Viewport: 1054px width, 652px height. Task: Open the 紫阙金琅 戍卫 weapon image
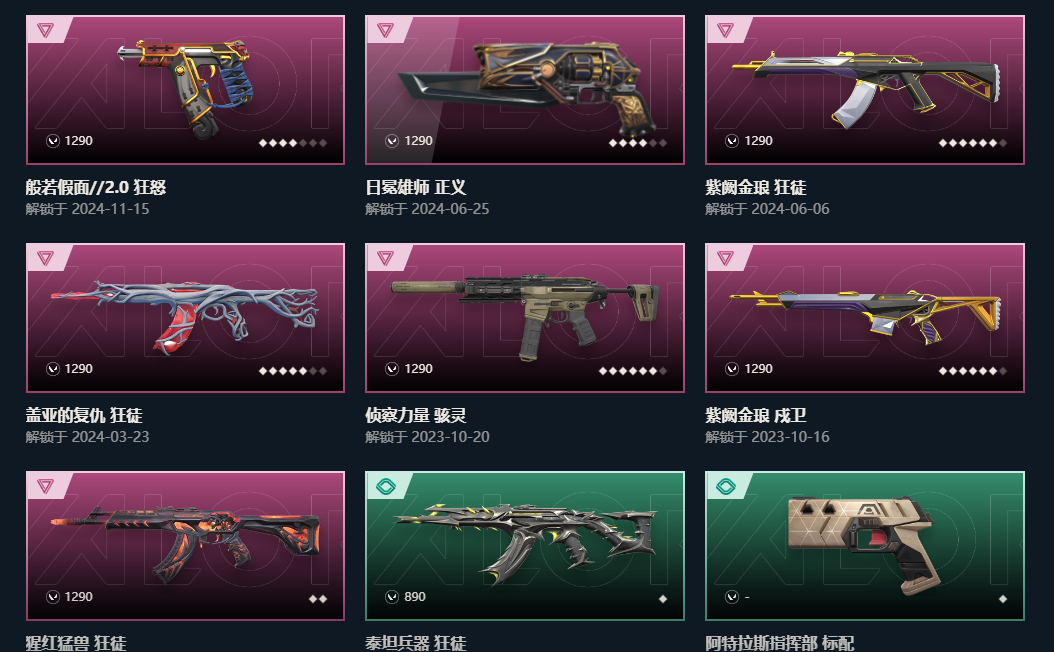point(866,316)
